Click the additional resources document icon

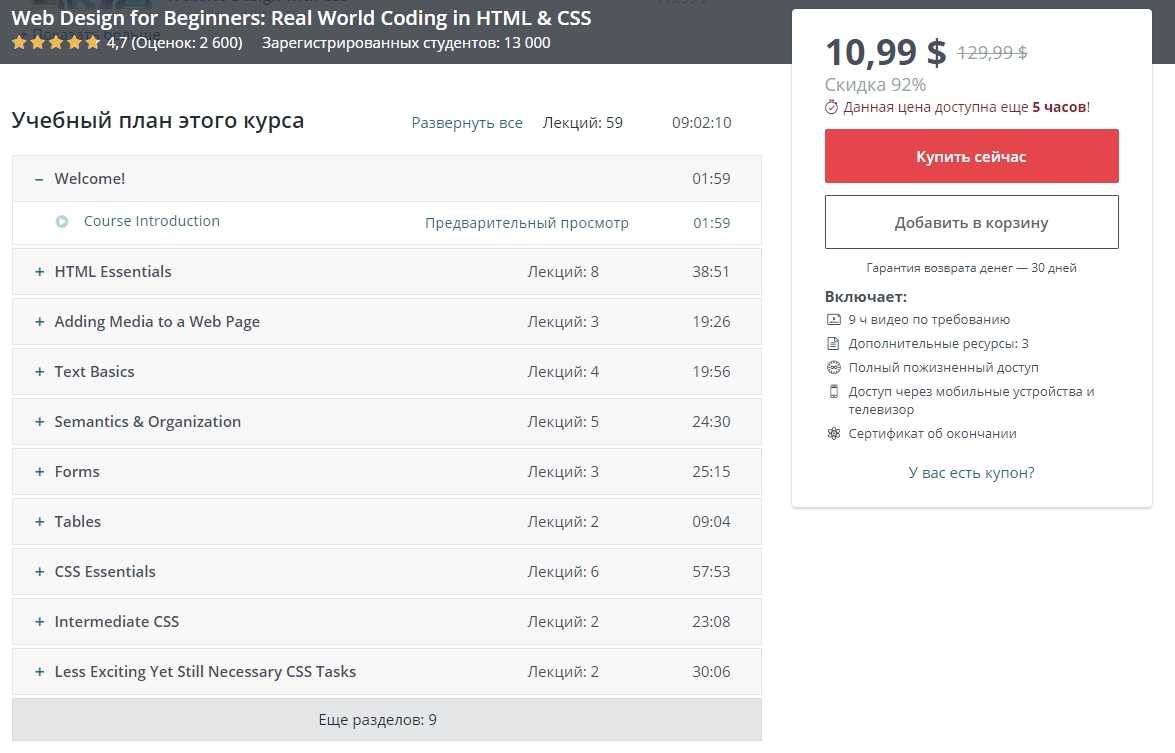click(x=834, y=344)
